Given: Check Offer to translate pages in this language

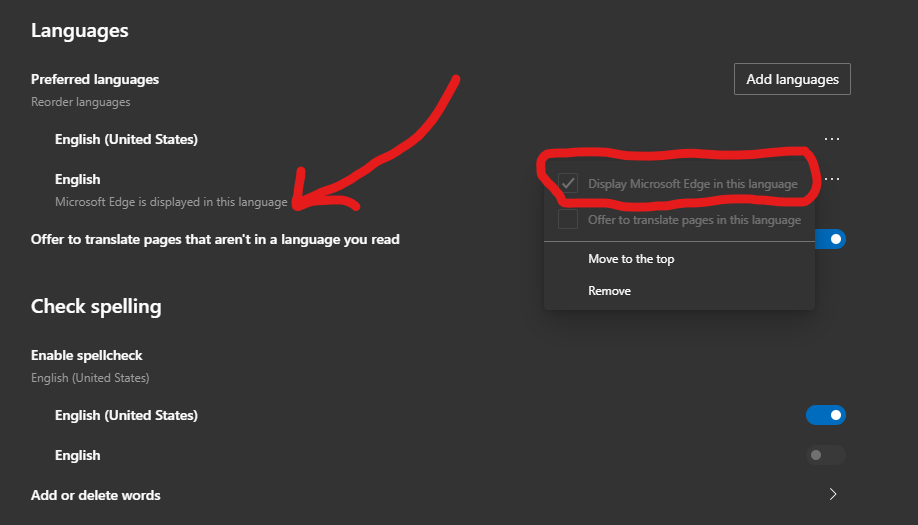Looking at the screenshot, I should (568, 219).
